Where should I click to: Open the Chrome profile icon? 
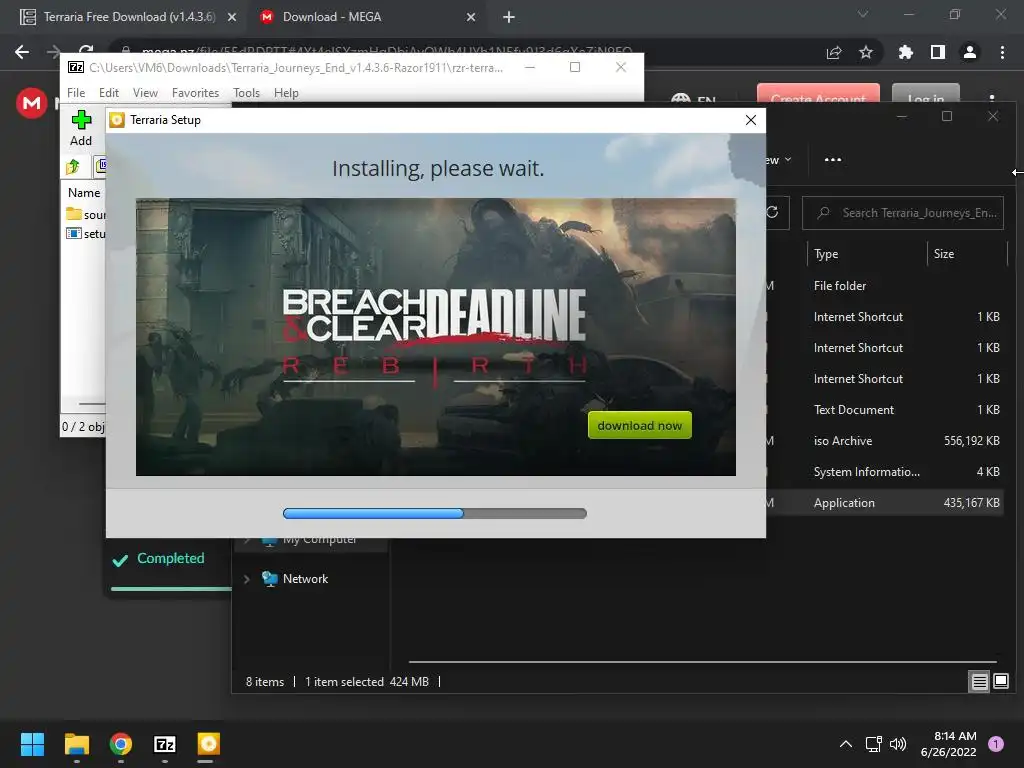970,52
